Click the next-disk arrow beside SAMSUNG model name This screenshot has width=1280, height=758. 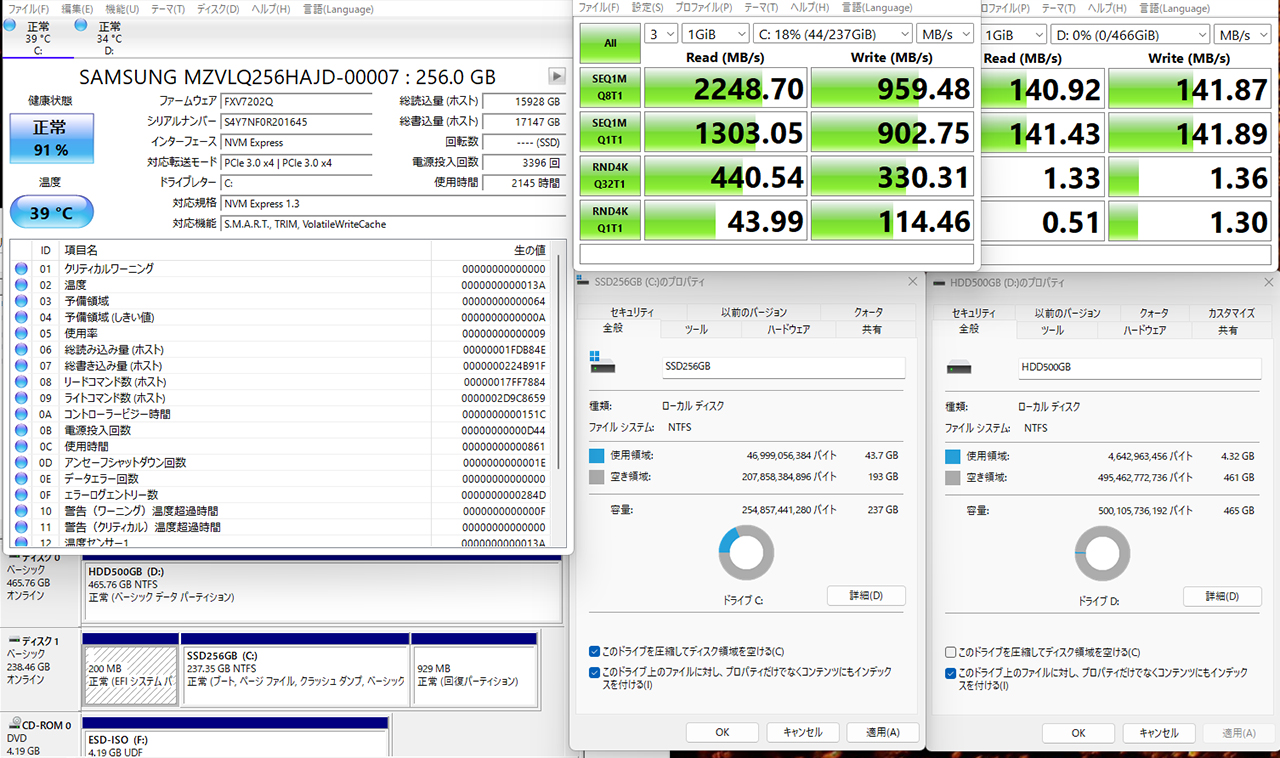click(557, 77)
